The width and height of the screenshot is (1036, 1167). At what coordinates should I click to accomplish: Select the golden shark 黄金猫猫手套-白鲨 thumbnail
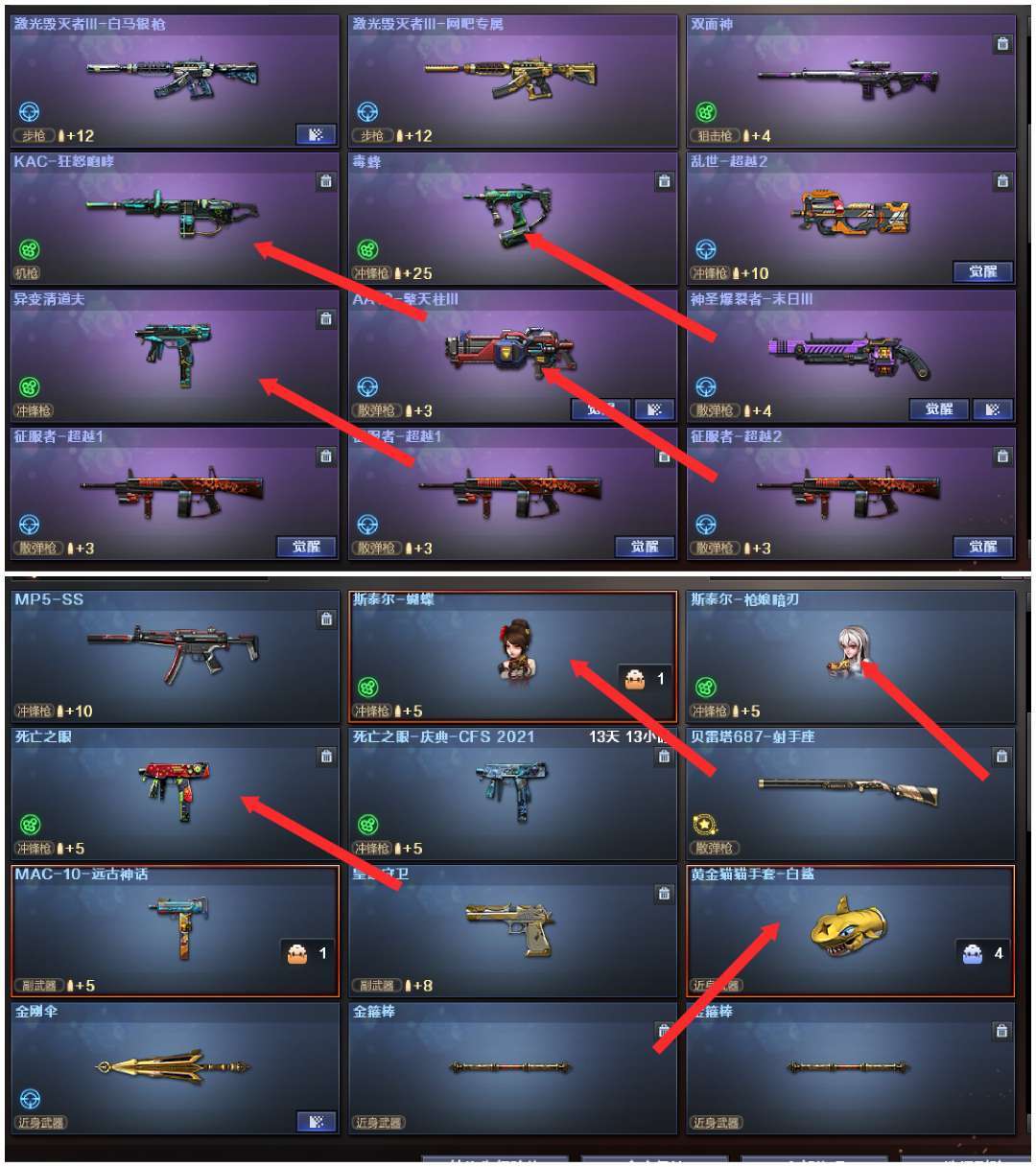[848, 926]
